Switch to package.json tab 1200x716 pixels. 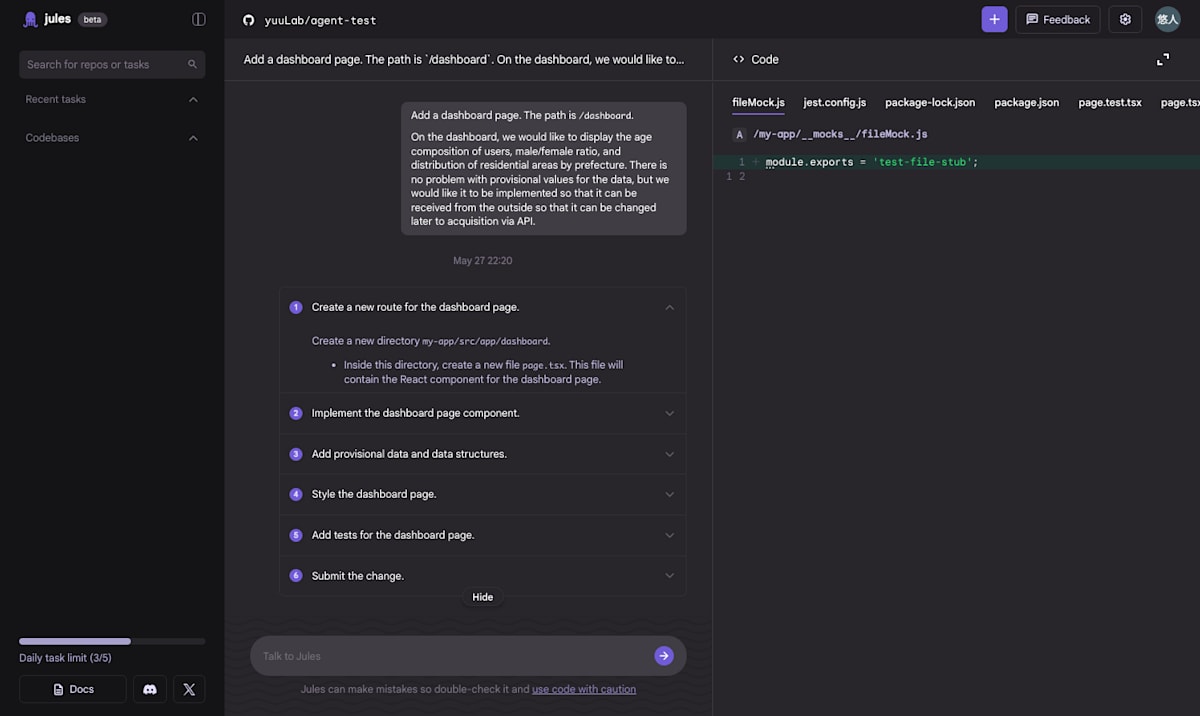(x=1027, y=102)
